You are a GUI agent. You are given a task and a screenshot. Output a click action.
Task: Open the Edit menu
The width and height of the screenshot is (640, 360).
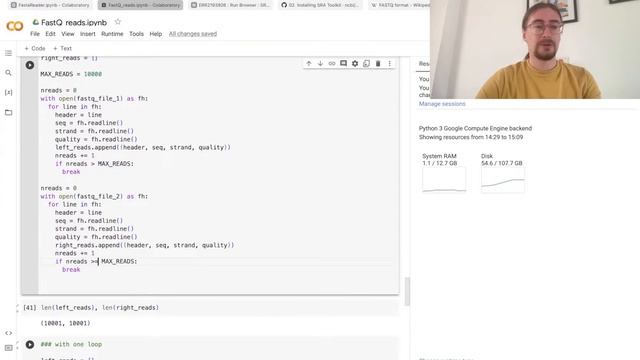(x=50, y=34)
